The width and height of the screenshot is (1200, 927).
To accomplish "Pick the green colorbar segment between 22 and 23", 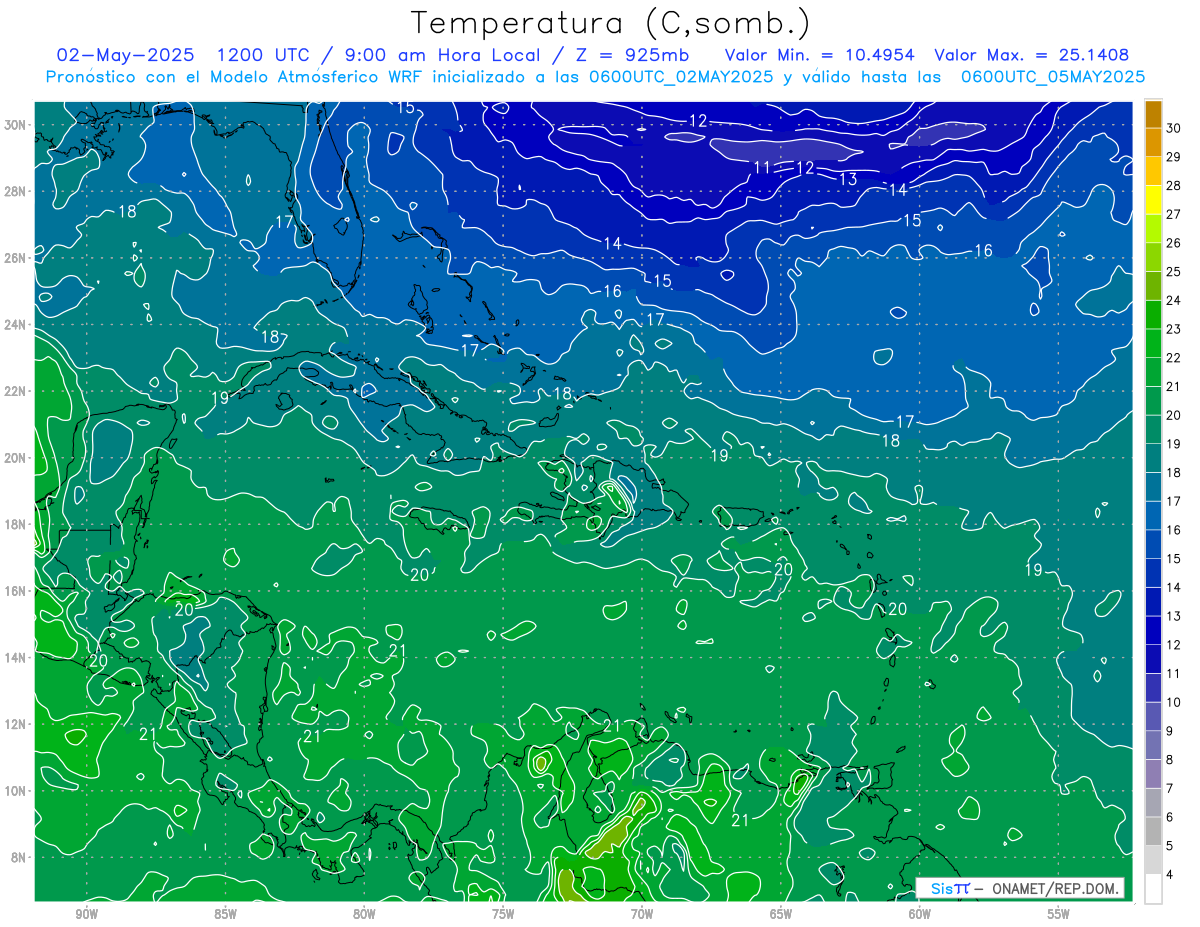I will [1153, 343].
